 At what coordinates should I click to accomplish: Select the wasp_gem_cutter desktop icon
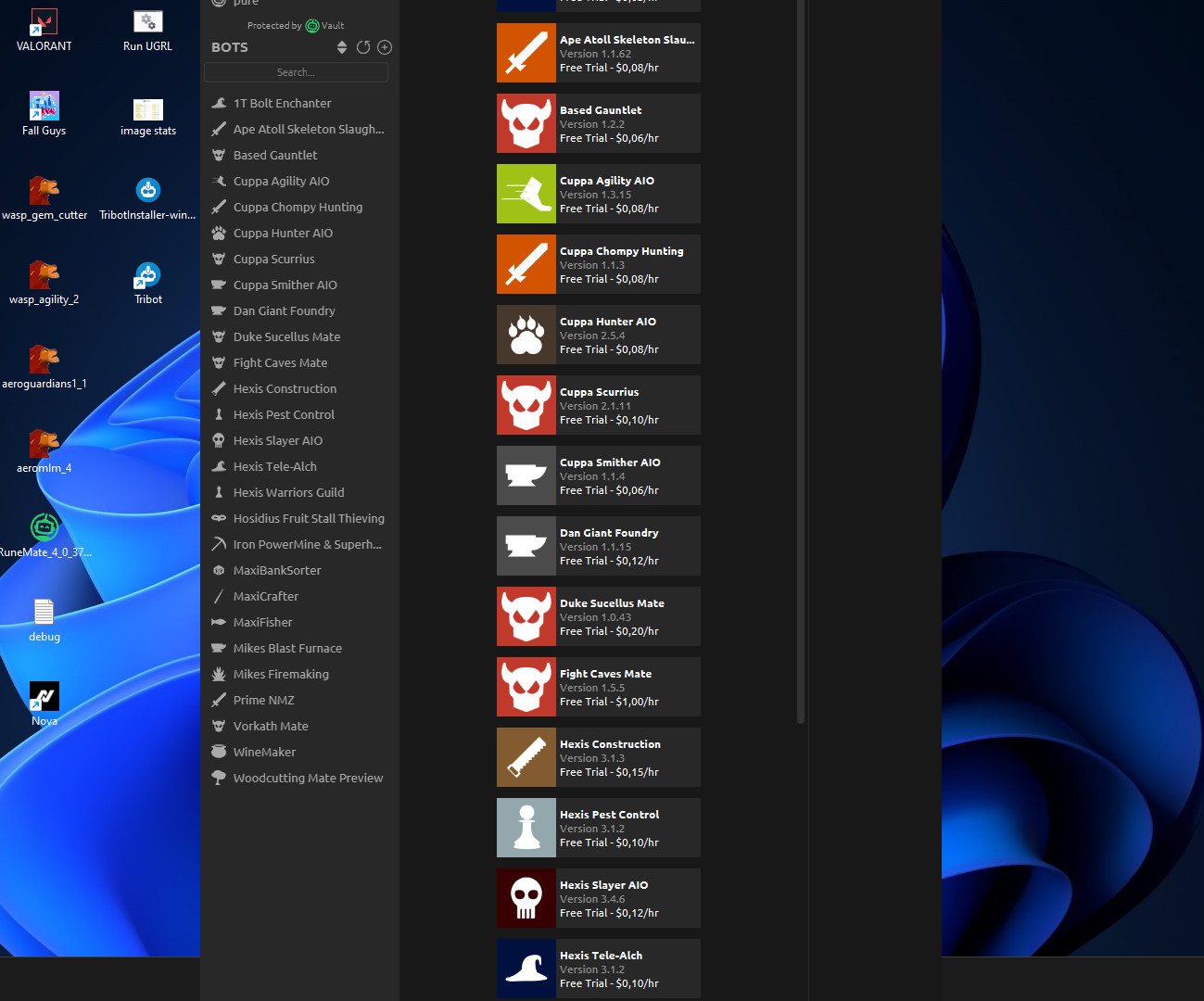[x=44, y=199]
